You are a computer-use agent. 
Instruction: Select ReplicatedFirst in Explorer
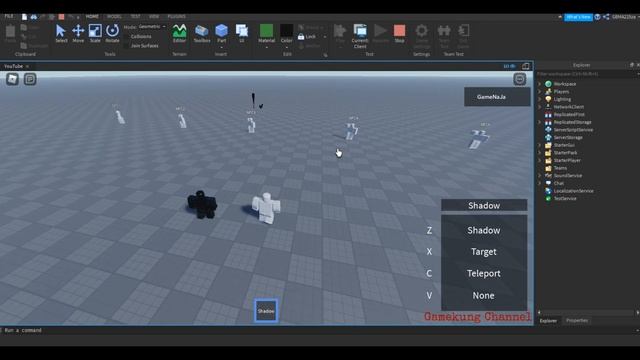coord(569,115)
